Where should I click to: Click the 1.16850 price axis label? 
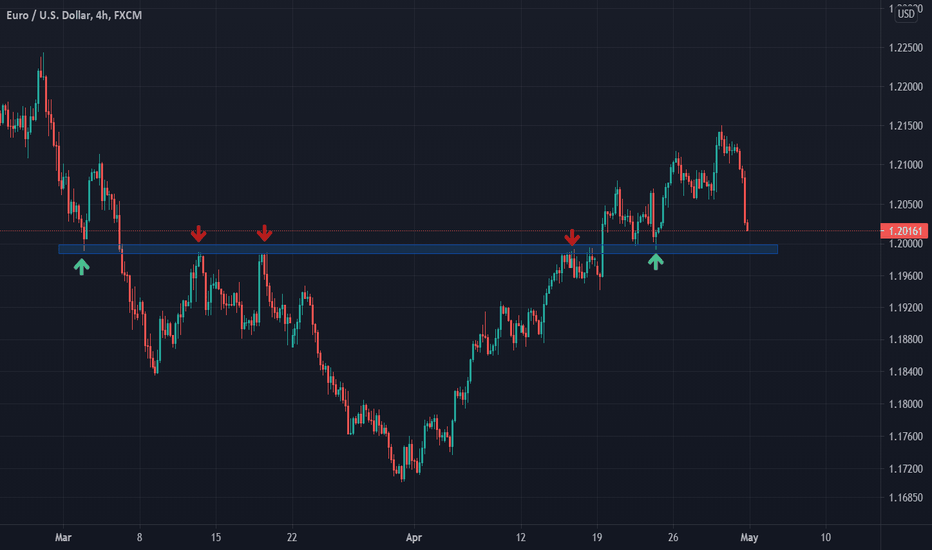[x=906, y=498]
